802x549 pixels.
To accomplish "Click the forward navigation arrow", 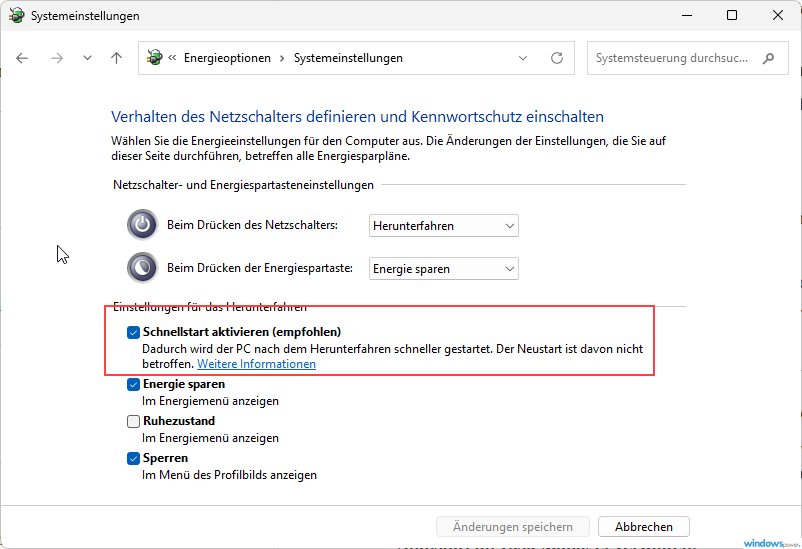I will 57,58.
